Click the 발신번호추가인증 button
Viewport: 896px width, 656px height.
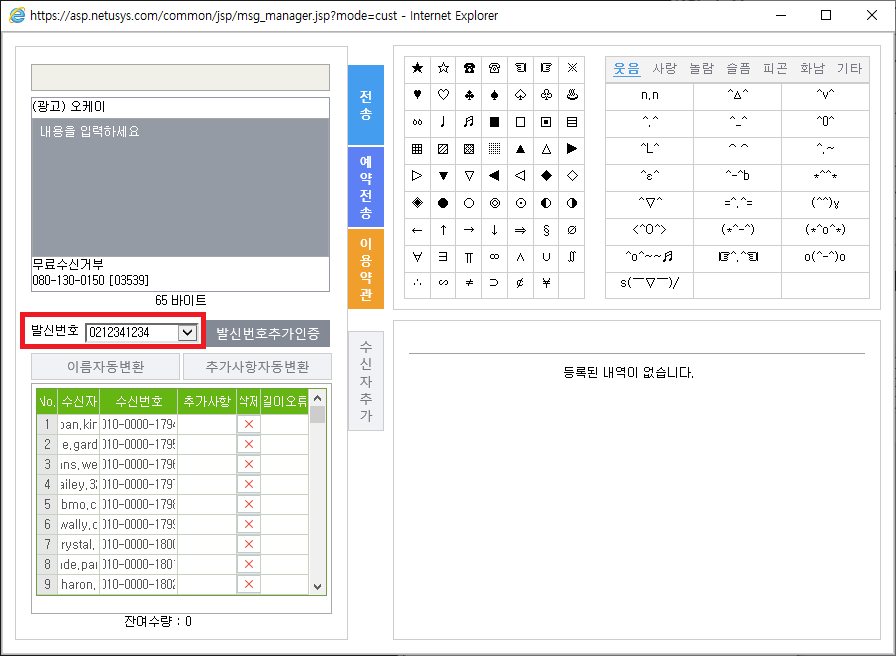268,334
